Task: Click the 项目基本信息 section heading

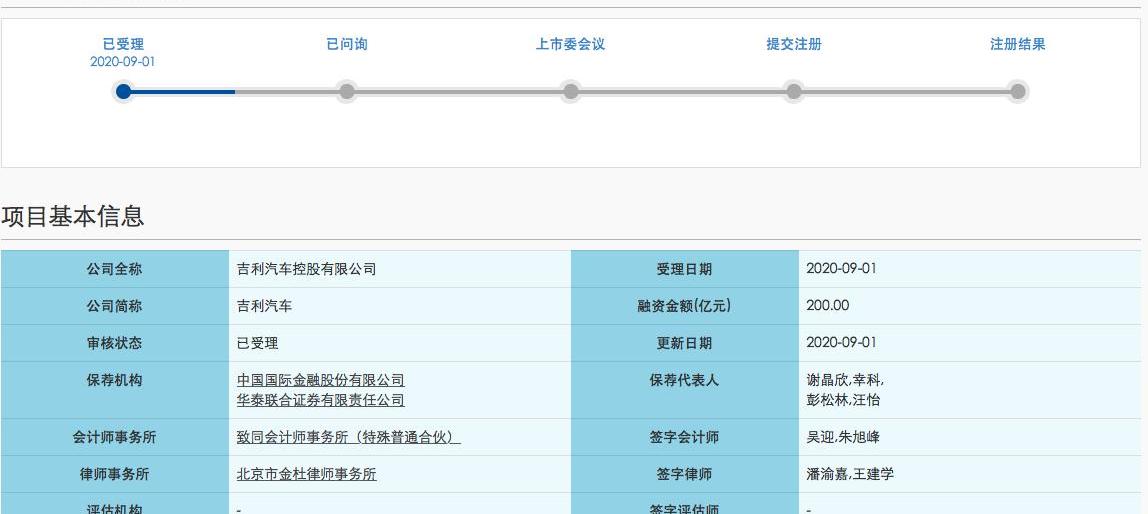Action: (72, 216)
